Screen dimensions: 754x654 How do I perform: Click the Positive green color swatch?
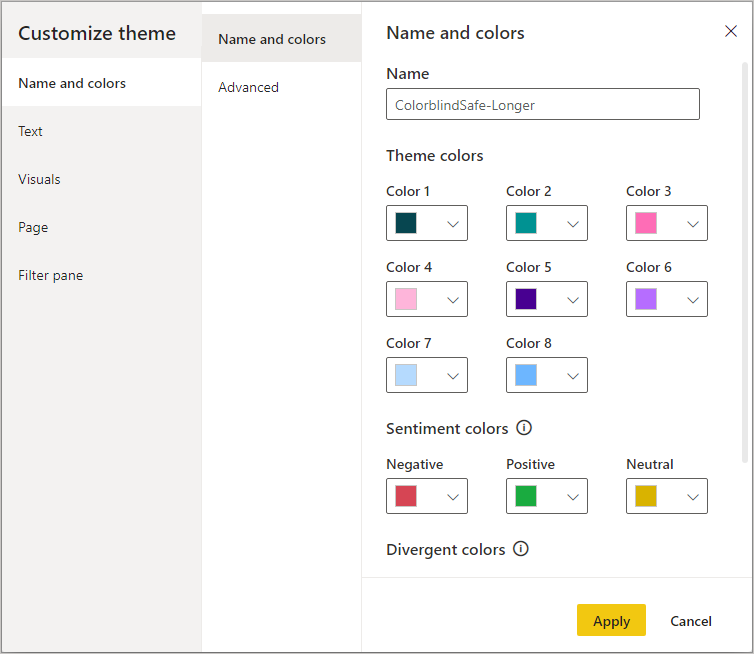point(526,496)
